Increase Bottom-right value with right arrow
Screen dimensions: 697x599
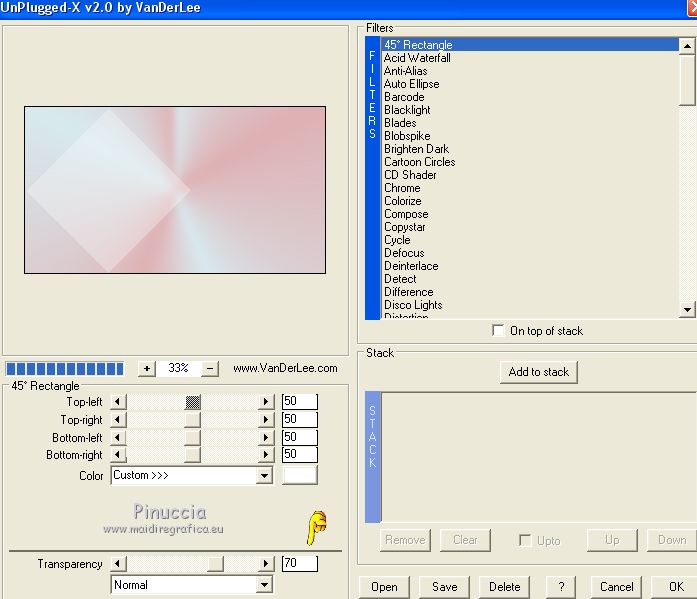[265, 455]
